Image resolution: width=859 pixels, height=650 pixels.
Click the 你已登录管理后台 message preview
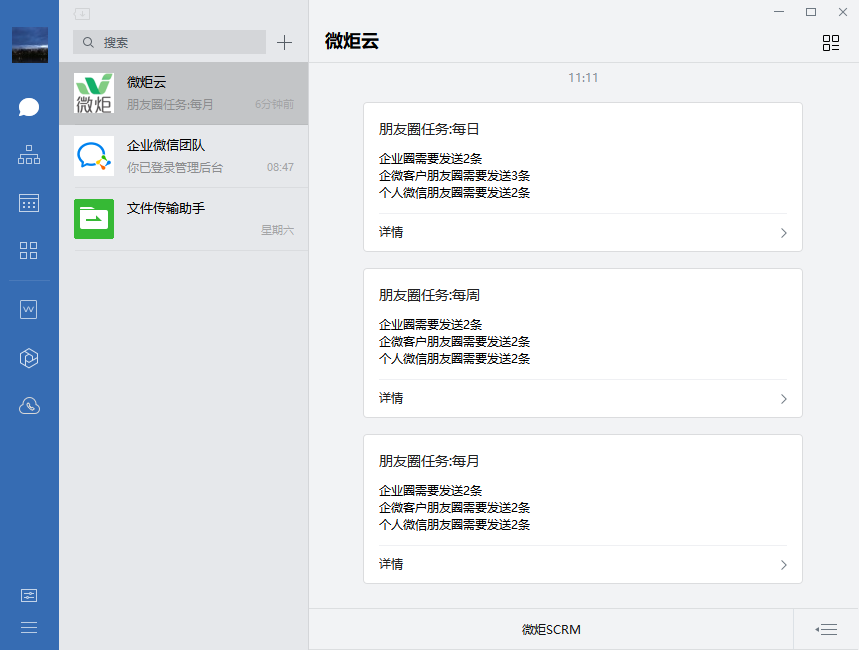175,168
